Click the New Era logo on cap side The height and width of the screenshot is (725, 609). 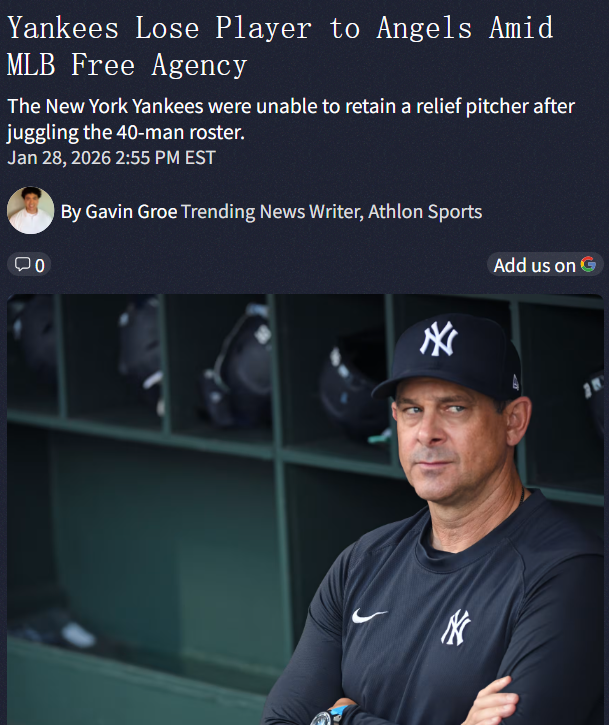(x=516, y=382)
